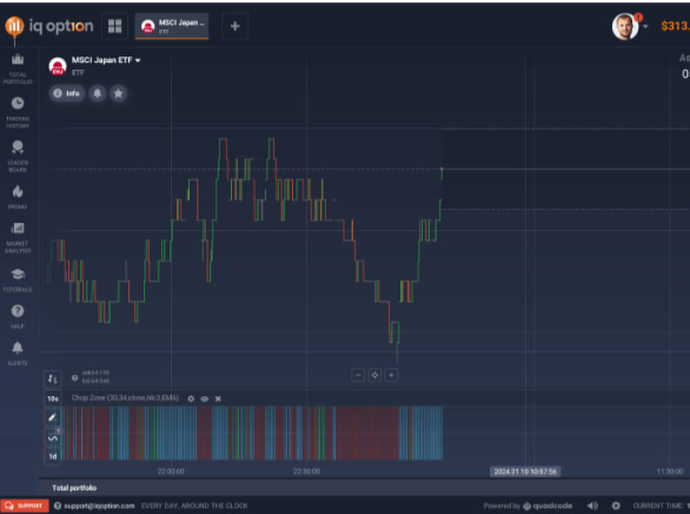Toggle sound with the speaker icon

point(593,506)
